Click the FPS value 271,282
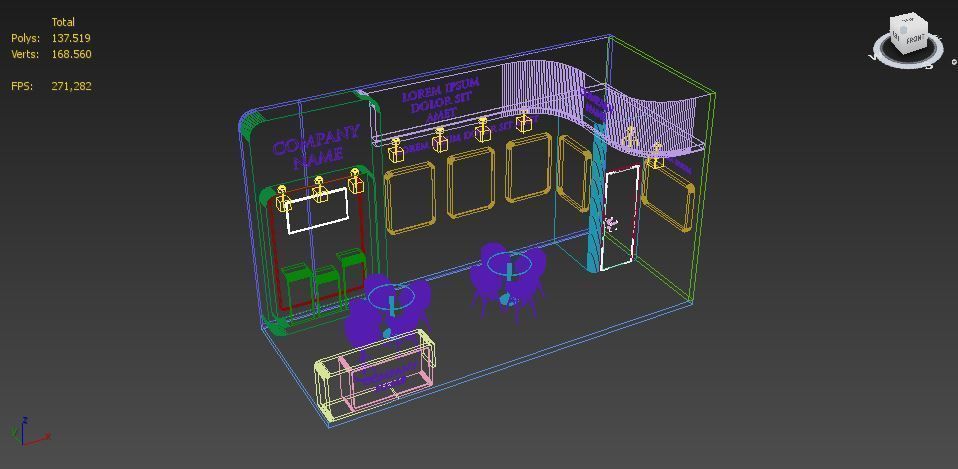958x469 pixels. (71, 86)
